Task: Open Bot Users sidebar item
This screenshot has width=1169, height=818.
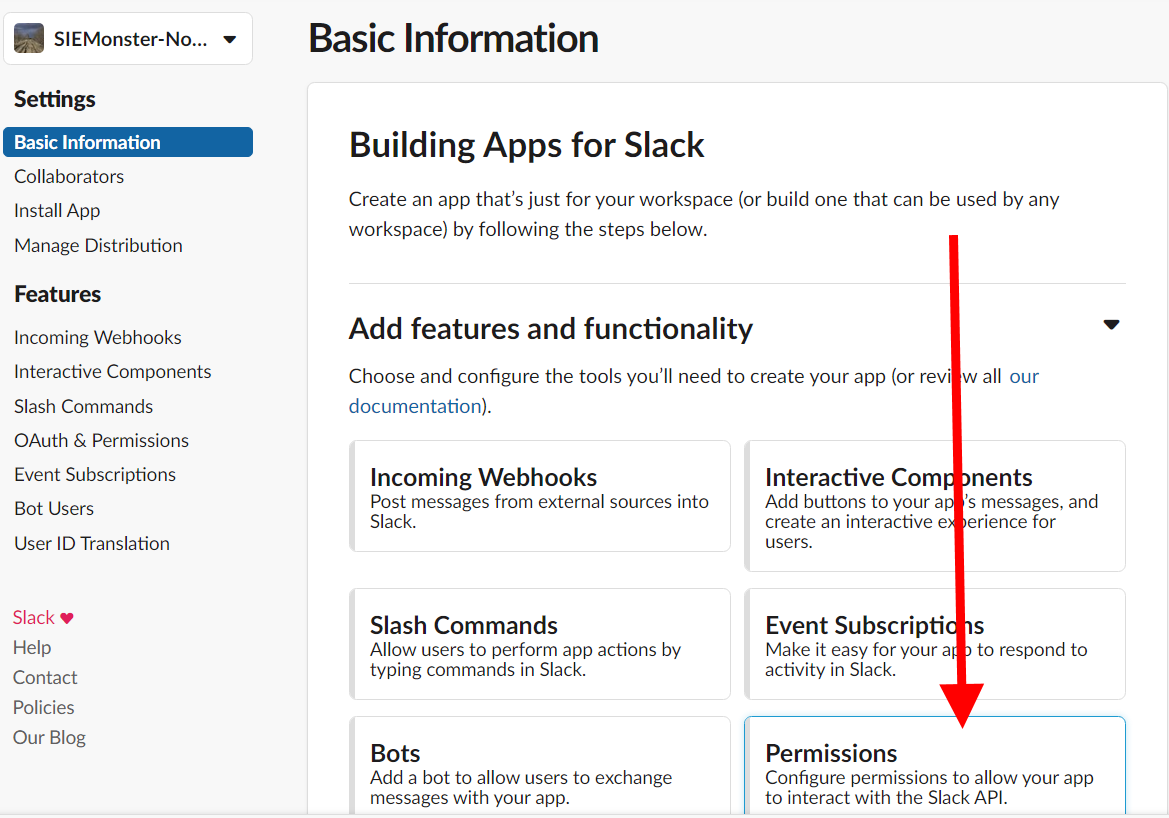Action: (x=54, y=508)
